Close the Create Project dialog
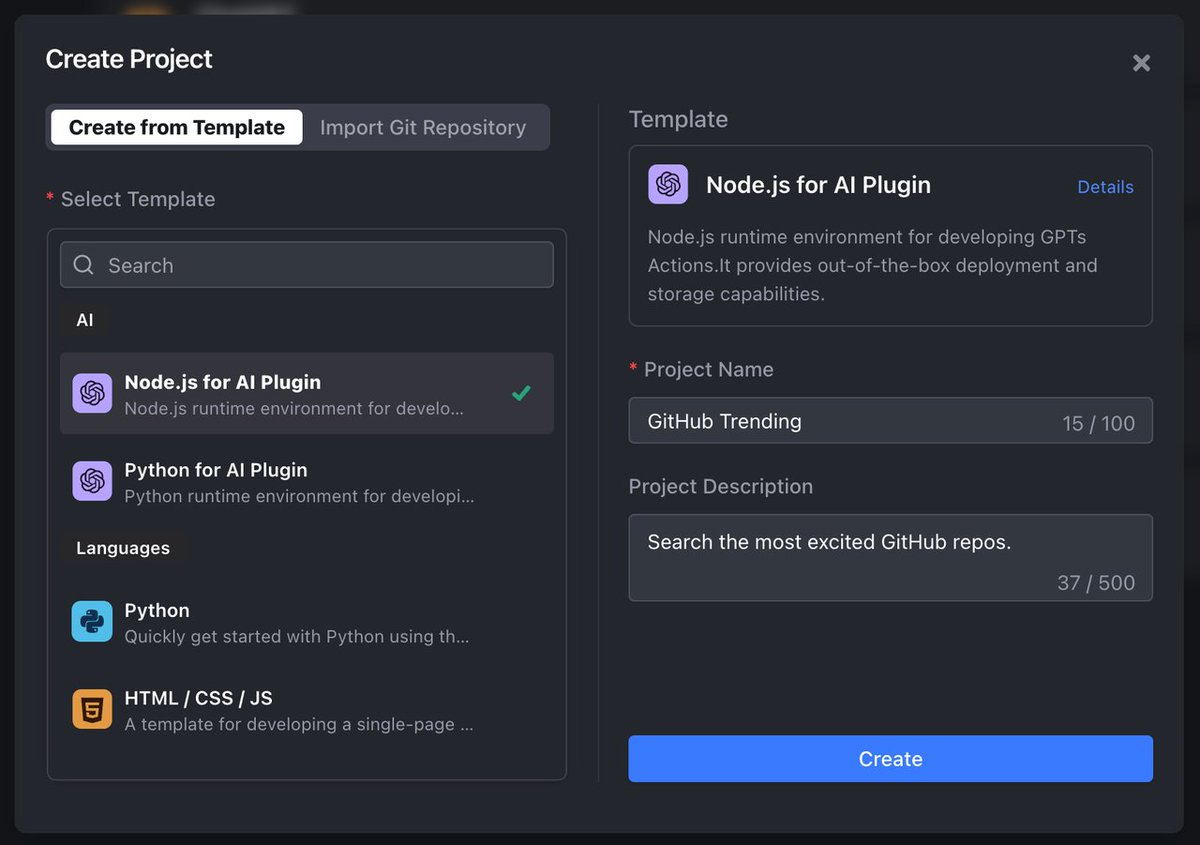1200x845 pixels. coord(1141,63)
